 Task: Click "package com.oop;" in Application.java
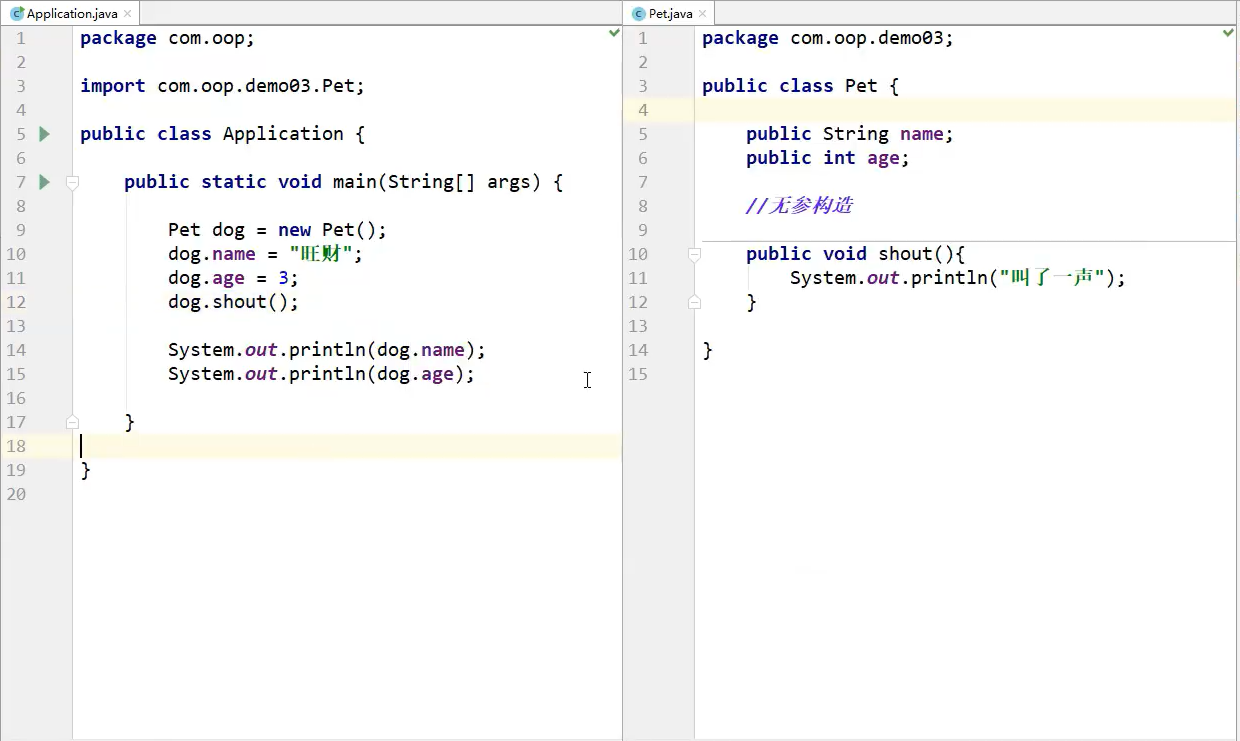(168, 38)
